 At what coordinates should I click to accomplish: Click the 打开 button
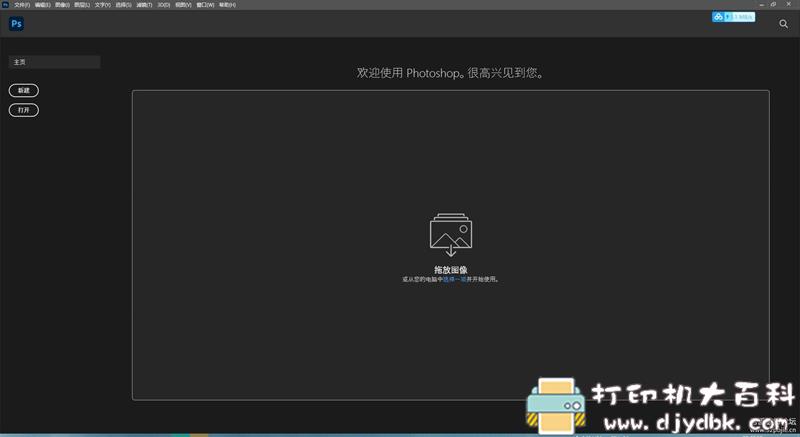(x=23, y=110)
